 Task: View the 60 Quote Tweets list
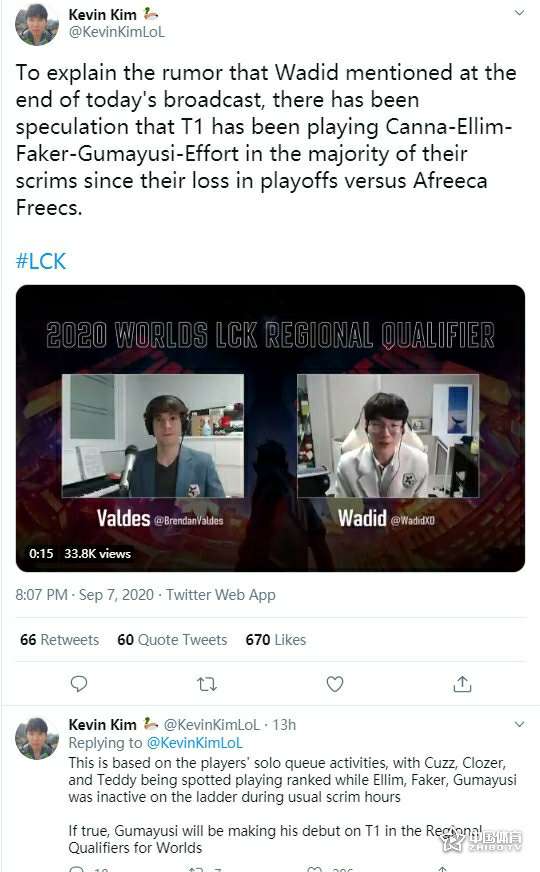[172, 640]
